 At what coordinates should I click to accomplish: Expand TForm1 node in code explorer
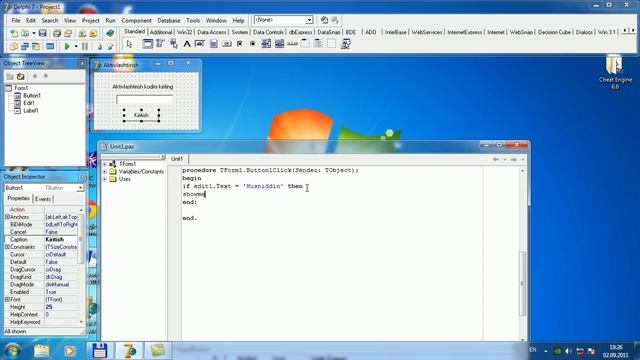click(x=105, y=164)
